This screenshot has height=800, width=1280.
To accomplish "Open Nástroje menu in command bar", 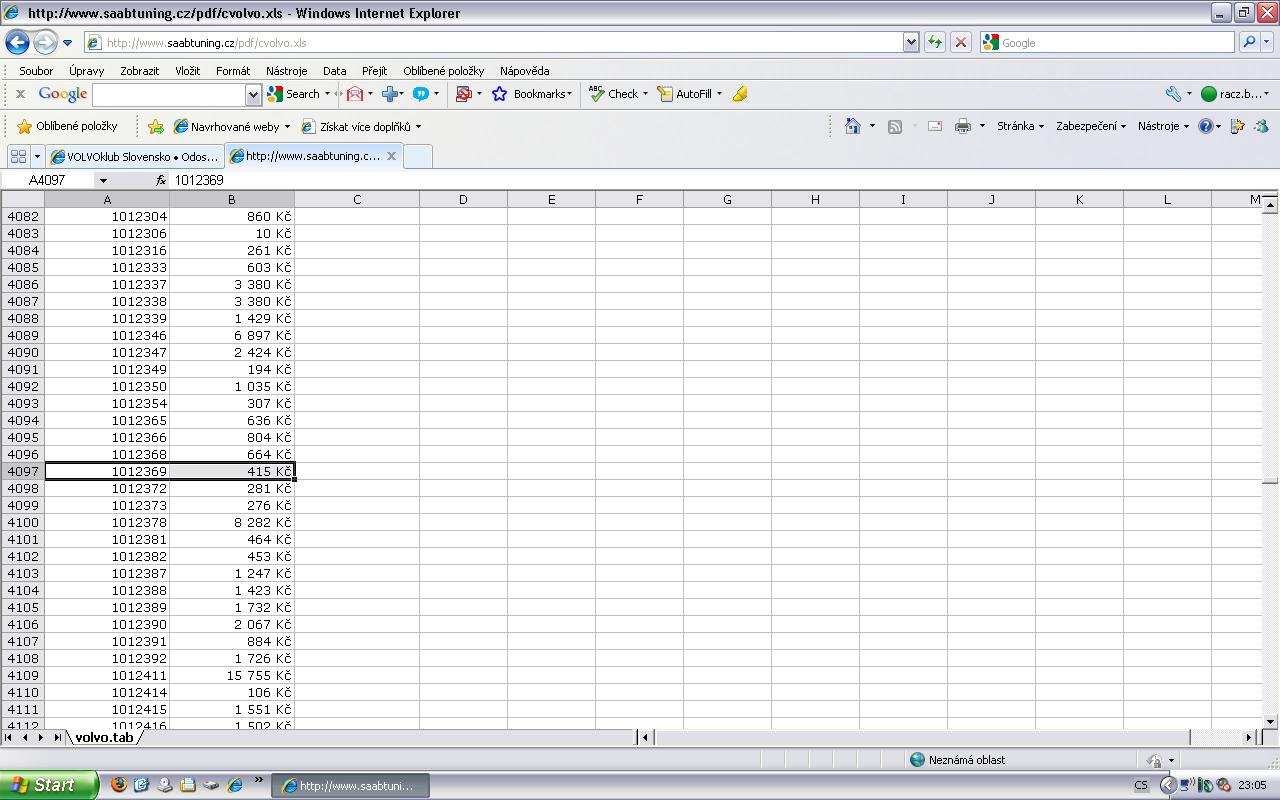I will (1163, 126).
